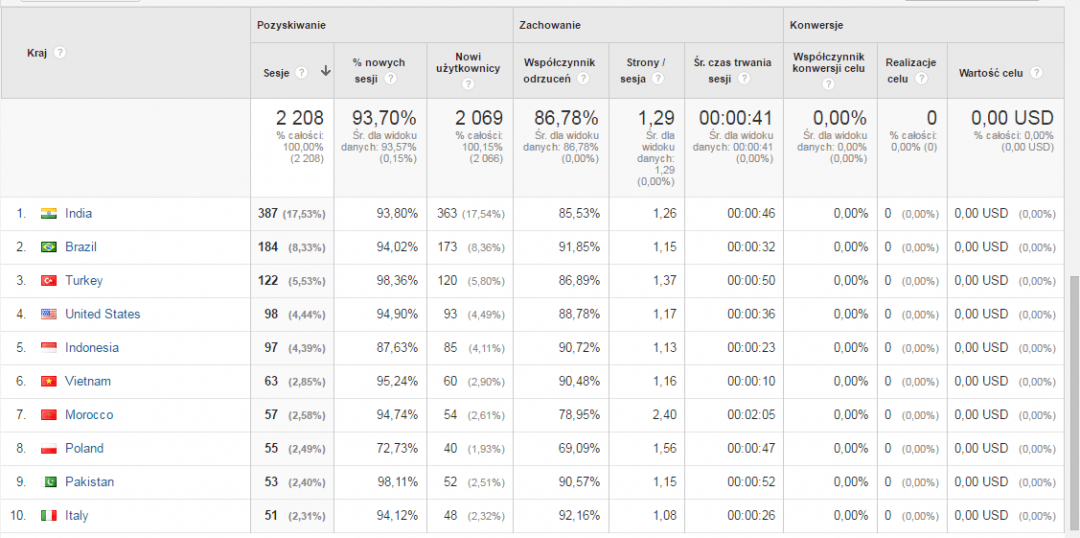Open help icon for Wartość celu
The width and height of the screenshot is (1080, 538).
[x=1037, y=72]
